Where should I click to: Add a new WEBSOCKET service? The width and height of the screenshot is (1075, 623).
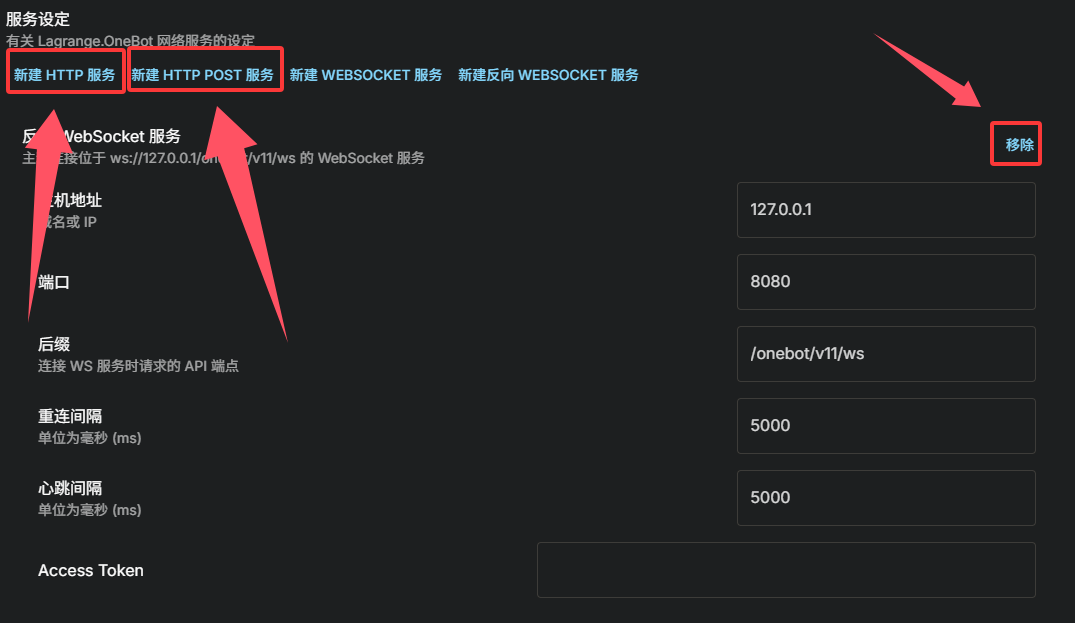365,75
